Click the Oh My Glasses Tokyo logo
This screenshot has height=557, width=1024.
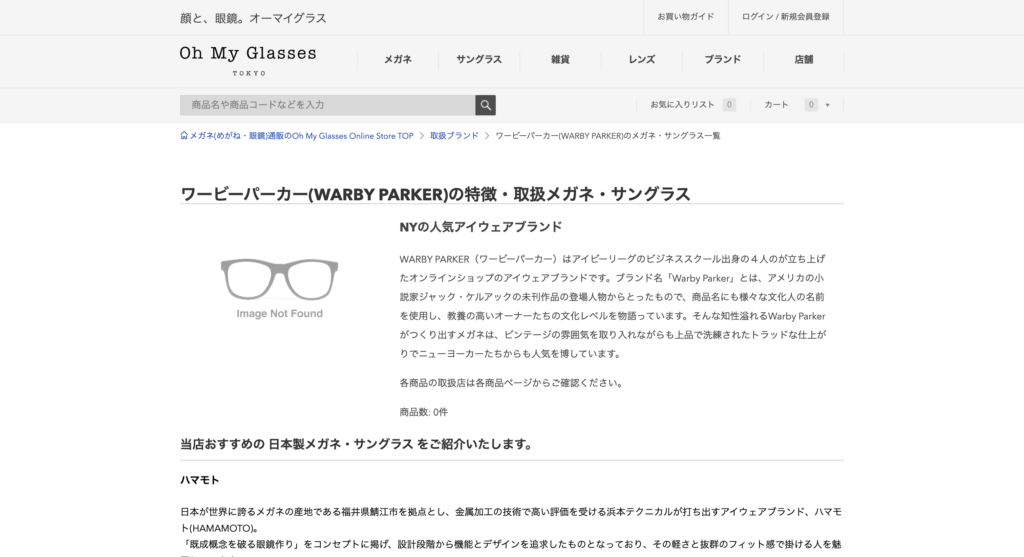tap(248, 61)
